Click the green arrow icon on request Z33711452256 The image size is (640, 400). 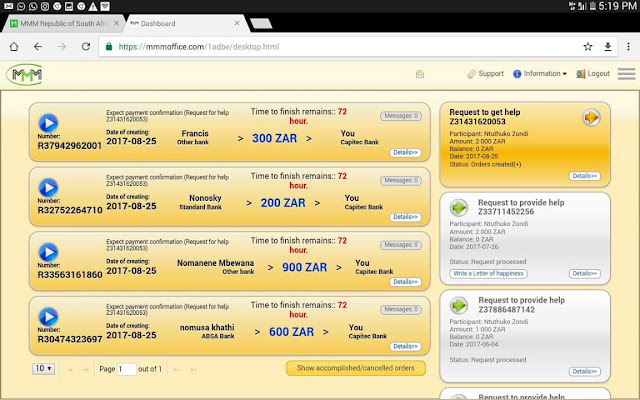pyautogui.click(x=459, y=207)
